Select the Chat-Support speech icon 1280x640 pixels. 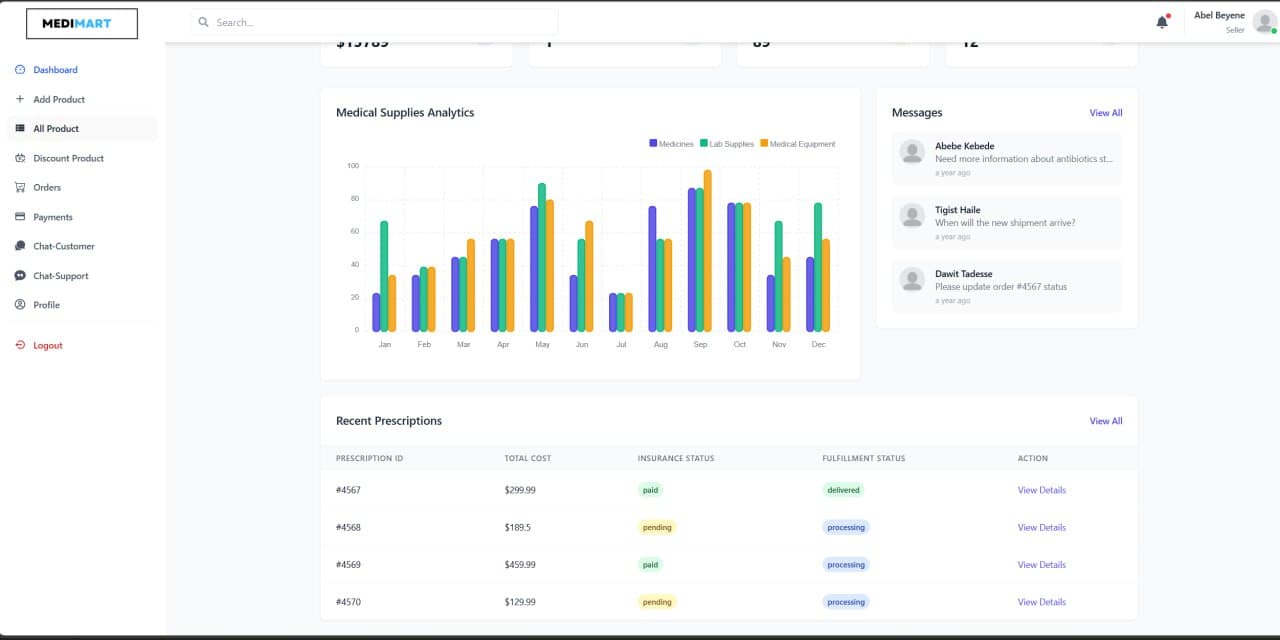coord(20,275)
